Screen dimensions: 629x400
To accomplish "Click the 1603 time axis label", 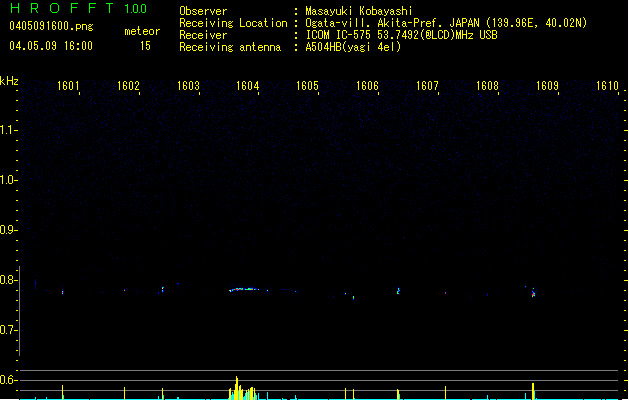I will coord(188,86).
